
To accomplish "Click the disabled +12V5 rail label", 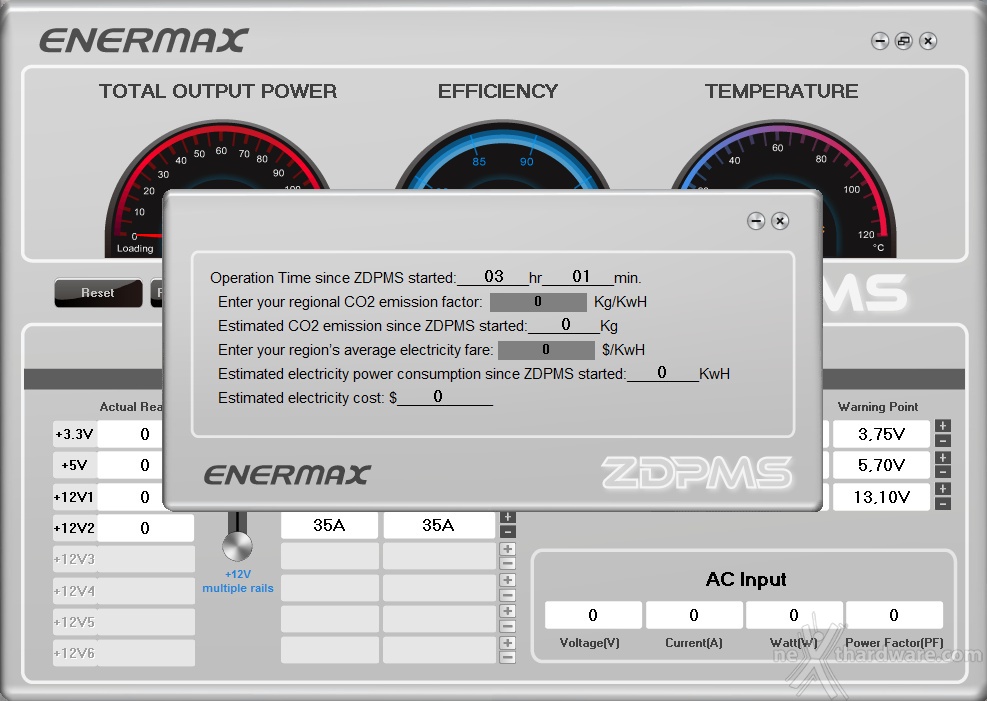I will click(74, 622).
